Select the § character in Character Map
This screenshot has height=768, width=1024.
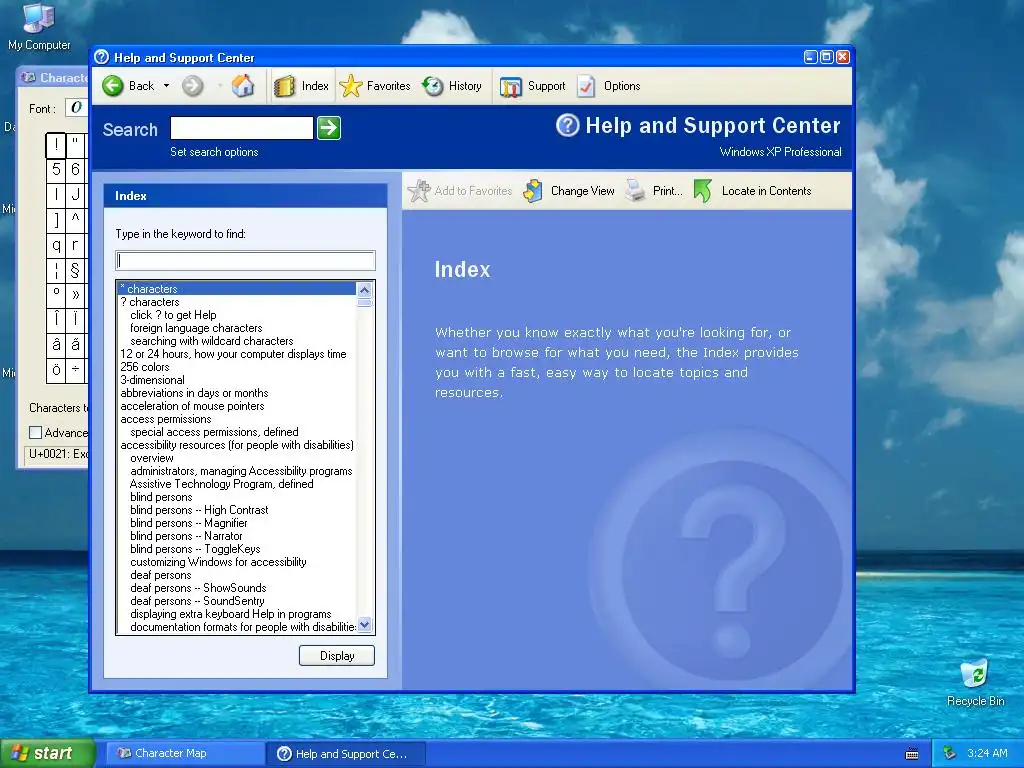[75, 270]
